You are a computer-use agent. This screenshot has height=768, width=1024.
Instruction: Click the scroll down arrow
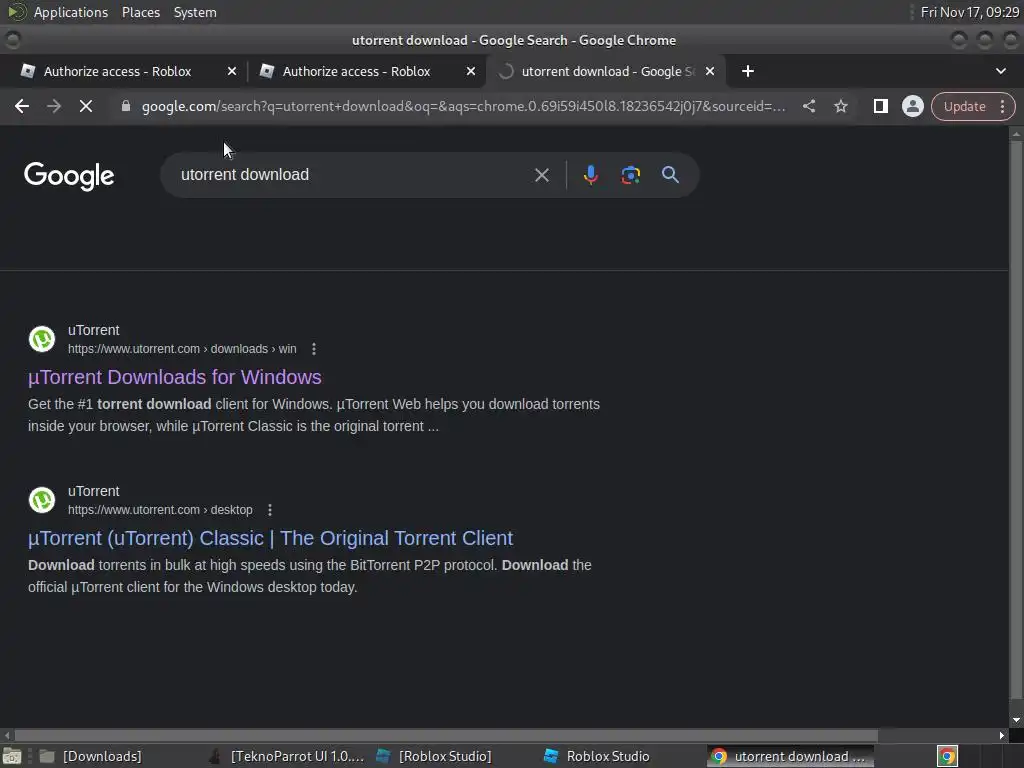point(1016,720)
